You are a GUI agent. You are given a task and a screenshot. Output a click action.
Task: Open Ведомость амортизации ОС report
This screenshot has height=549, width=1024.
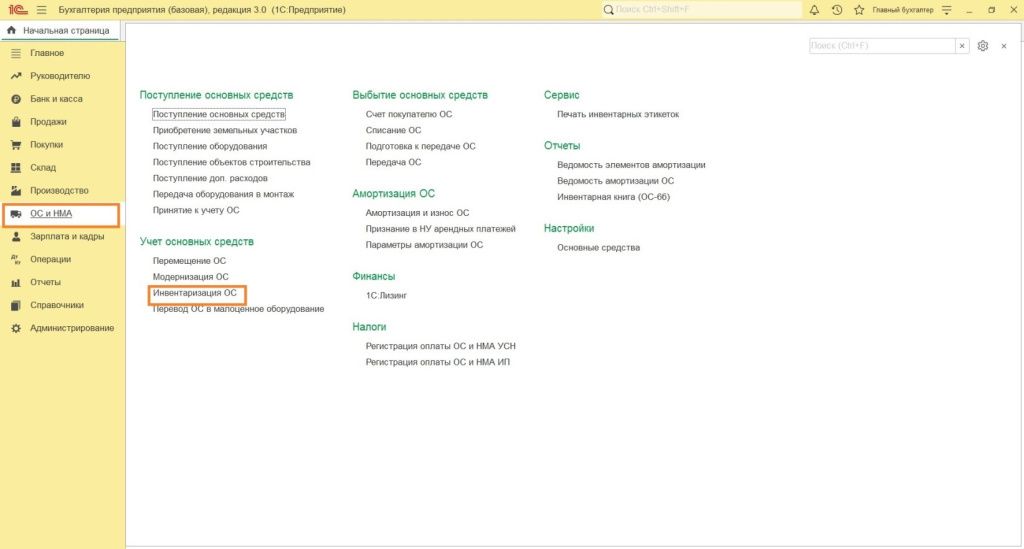click(615, 181)
